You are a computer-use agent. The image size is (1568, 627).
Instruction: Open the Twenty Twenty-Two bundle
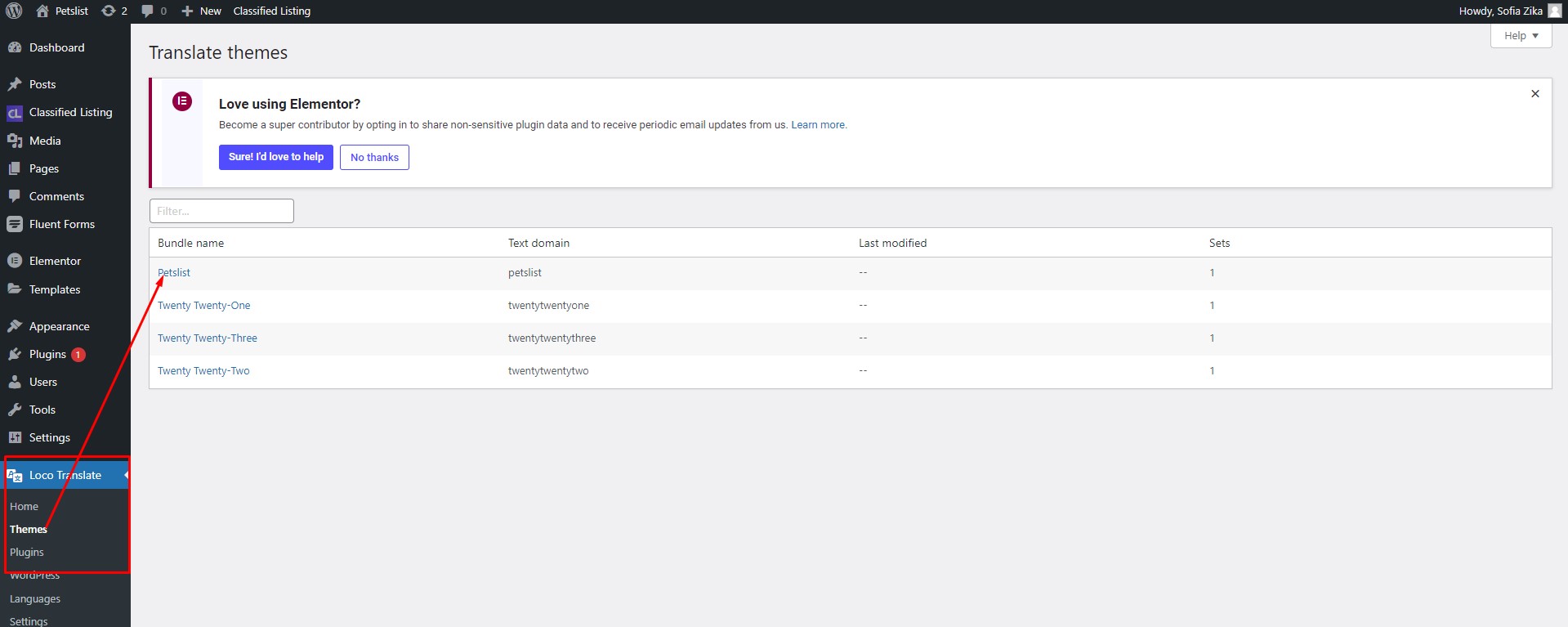tap(203, 371)
